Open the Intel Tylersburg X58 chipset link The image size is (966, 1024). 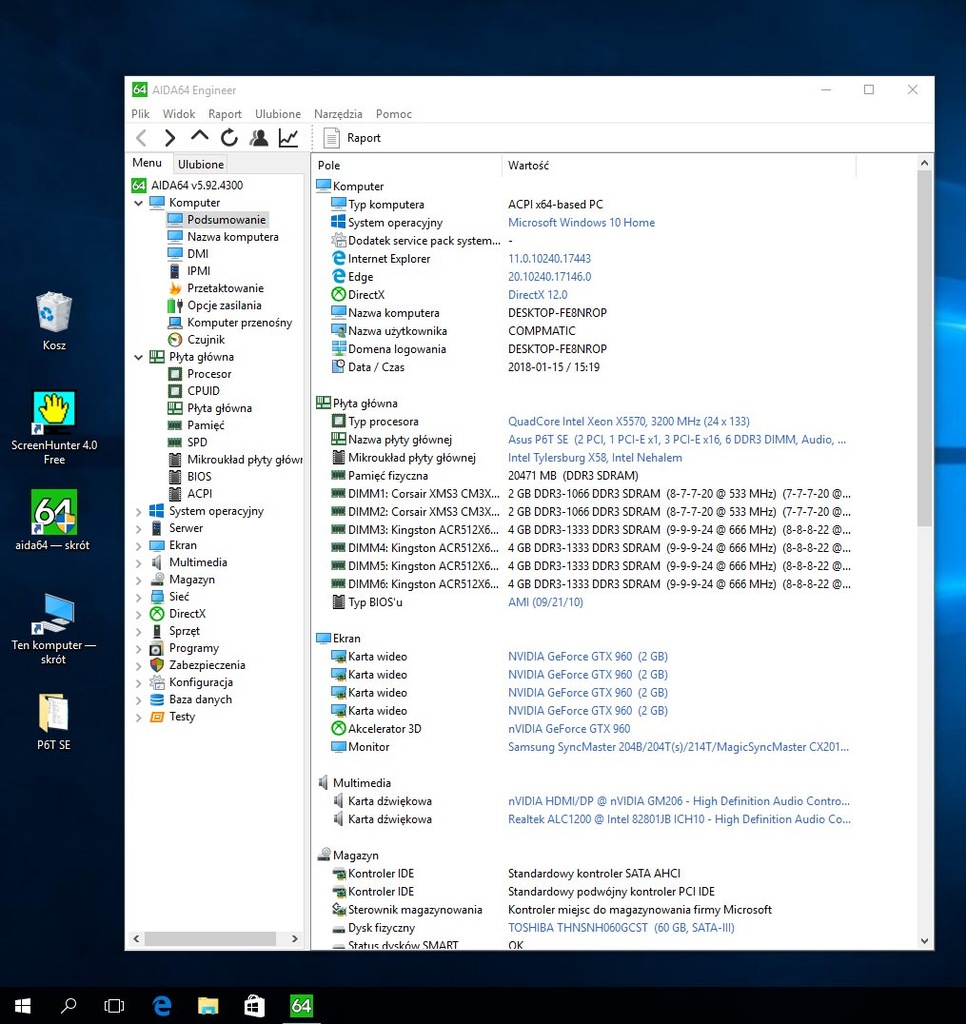(595, 458)
